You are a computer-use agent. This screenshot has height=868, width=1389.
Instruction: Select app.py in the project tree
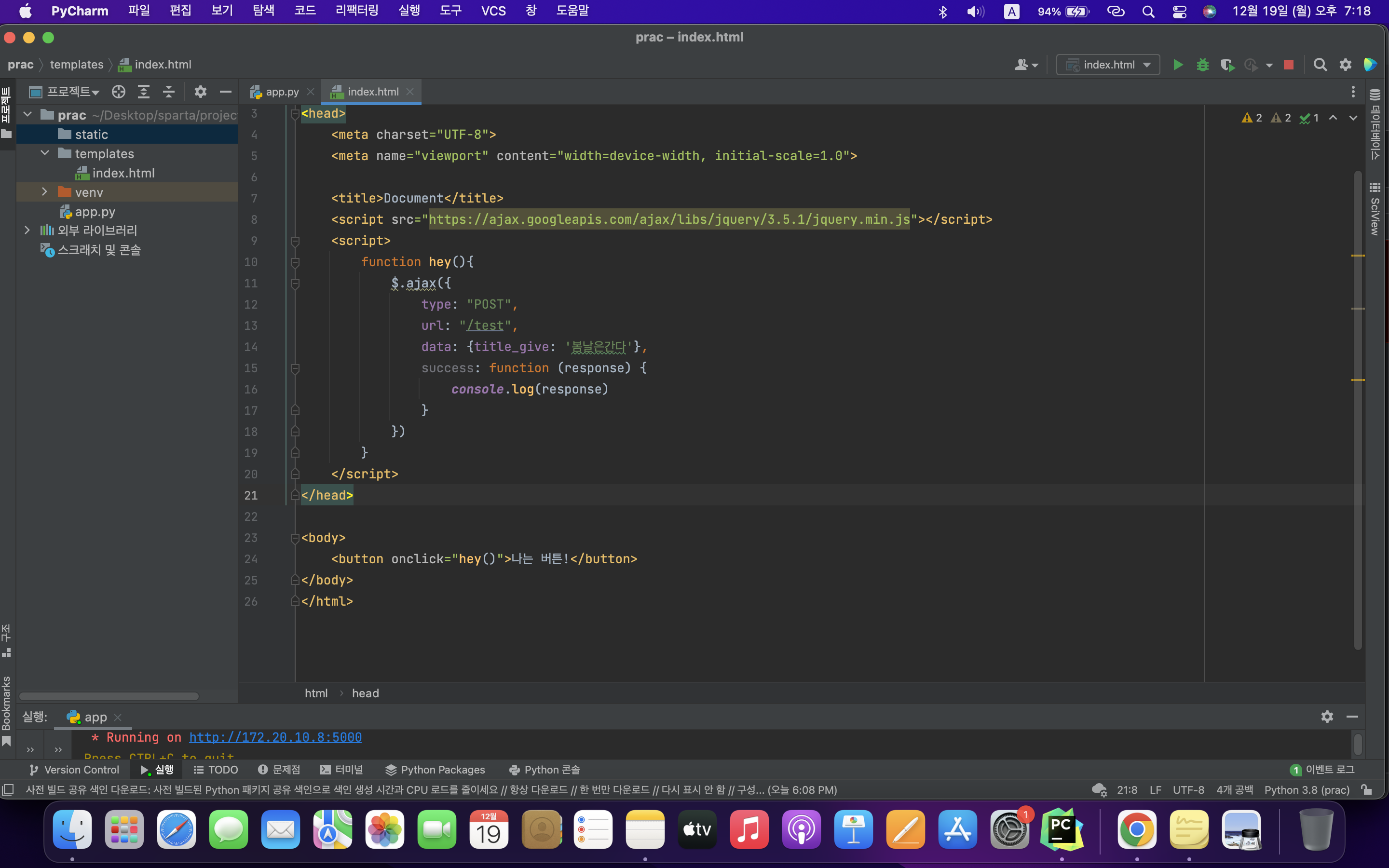tap(127, 211)
